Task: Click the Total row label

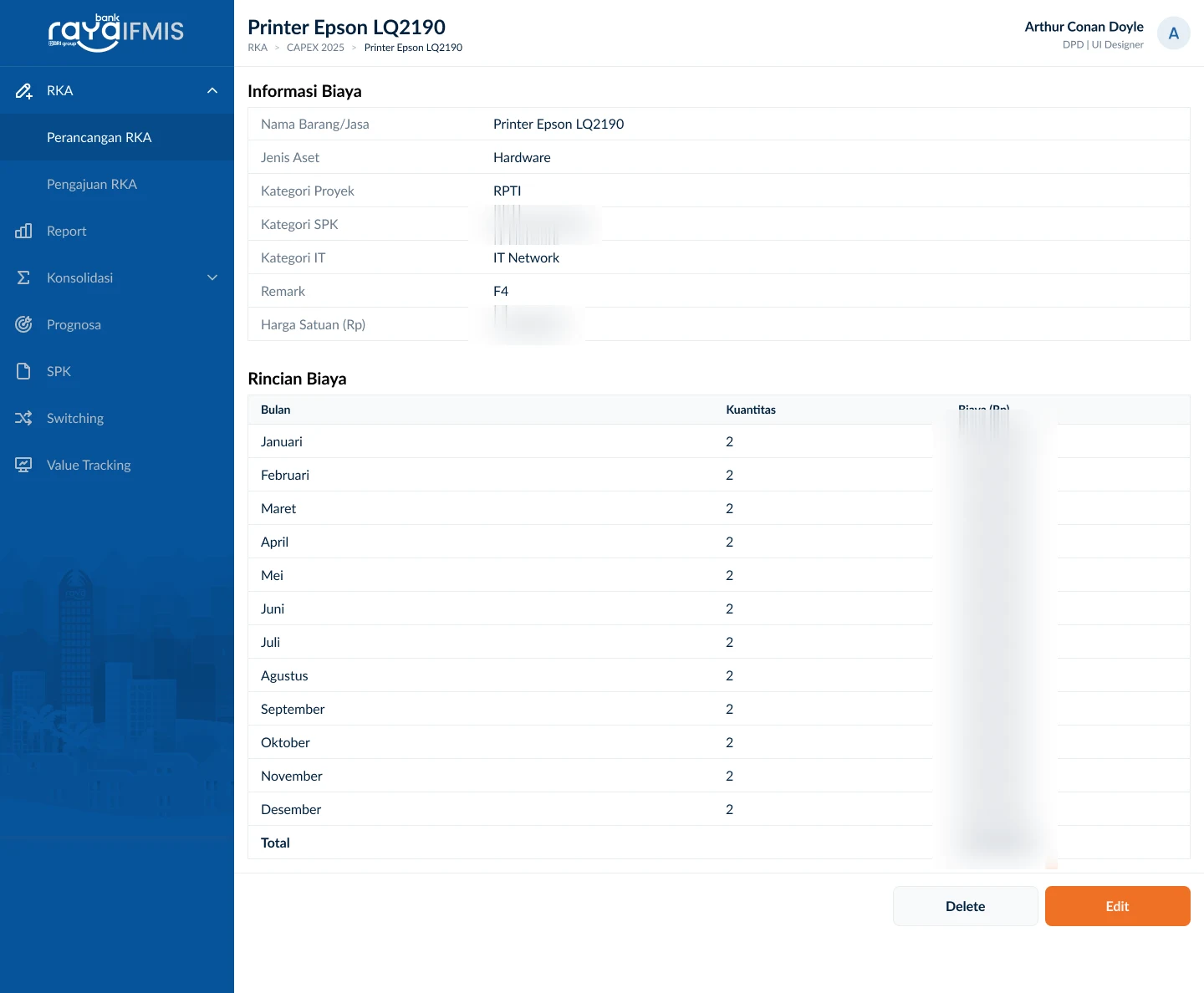Action: (275, 843)
